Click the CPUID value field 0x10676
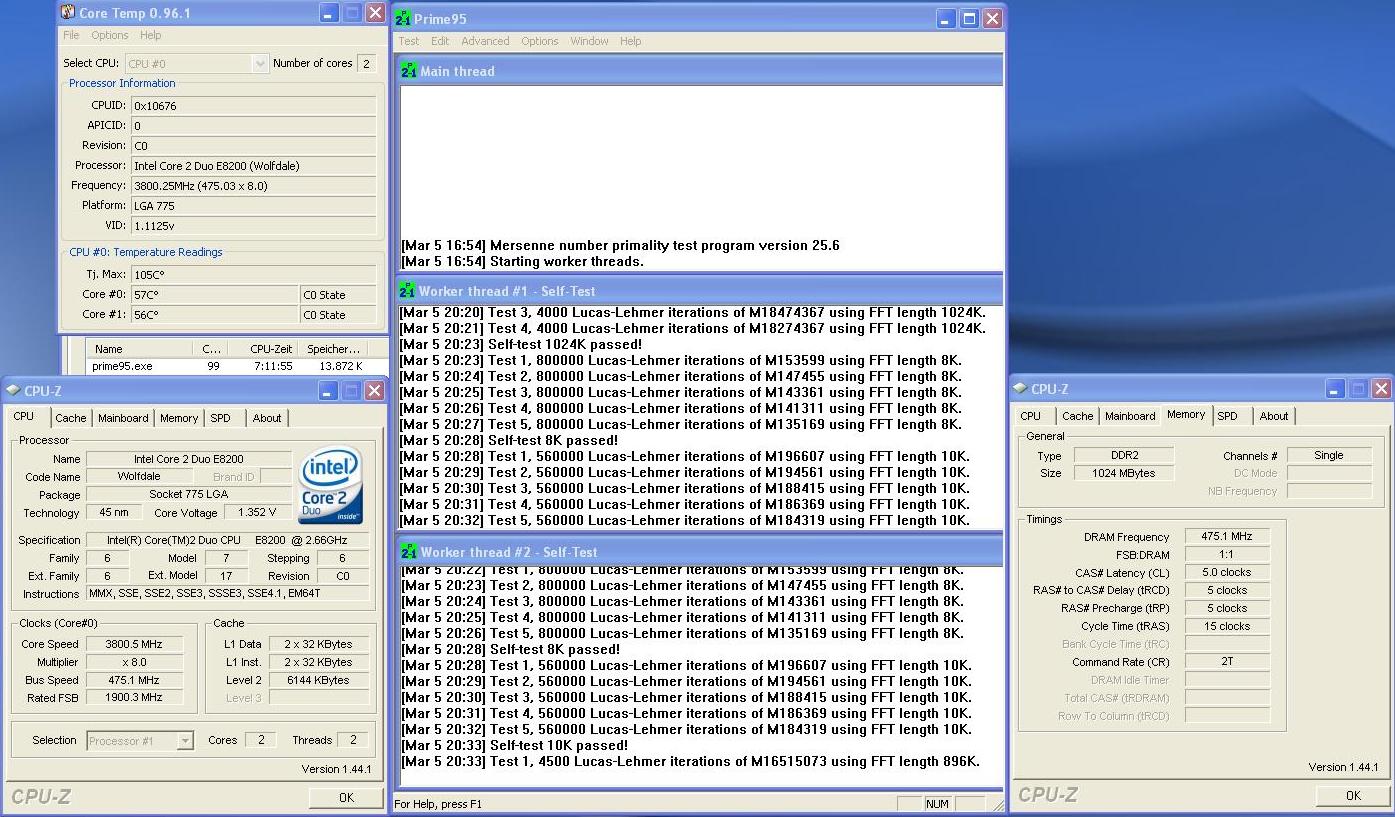 (254, 105)
